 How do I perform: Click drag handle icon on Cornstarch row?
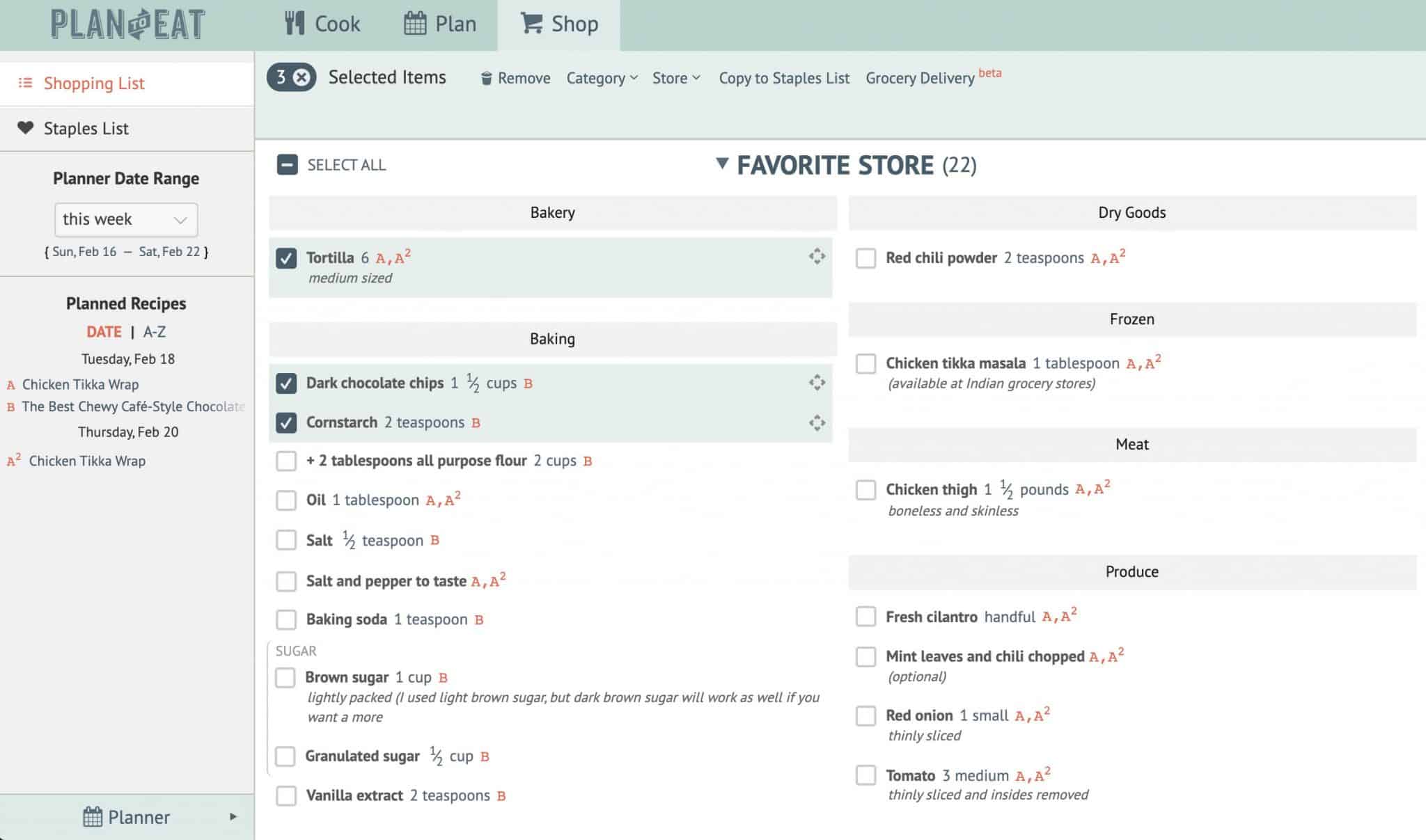tap(817, 422)
